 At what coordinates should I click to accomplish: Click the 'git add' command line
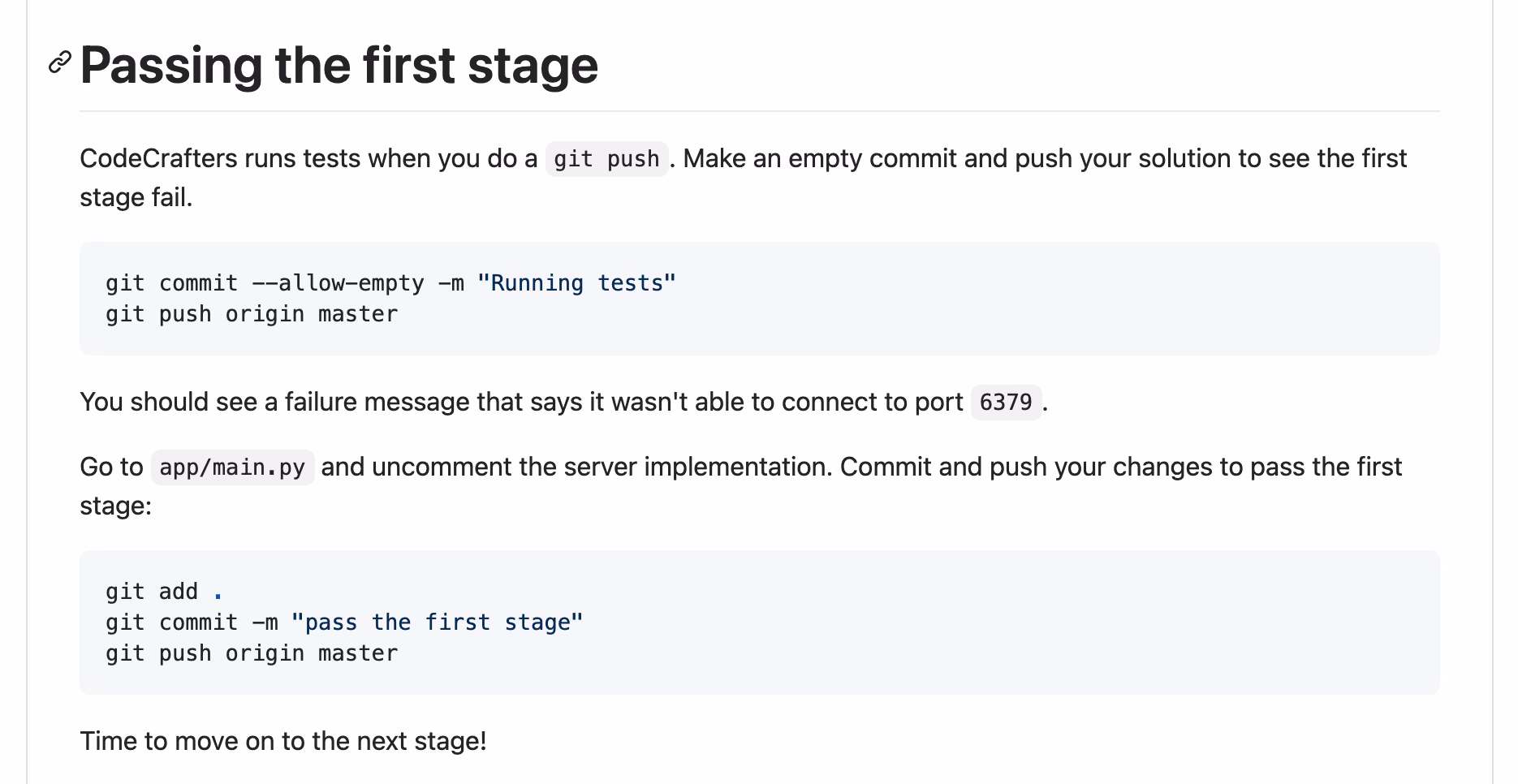[x=152, y=592]
